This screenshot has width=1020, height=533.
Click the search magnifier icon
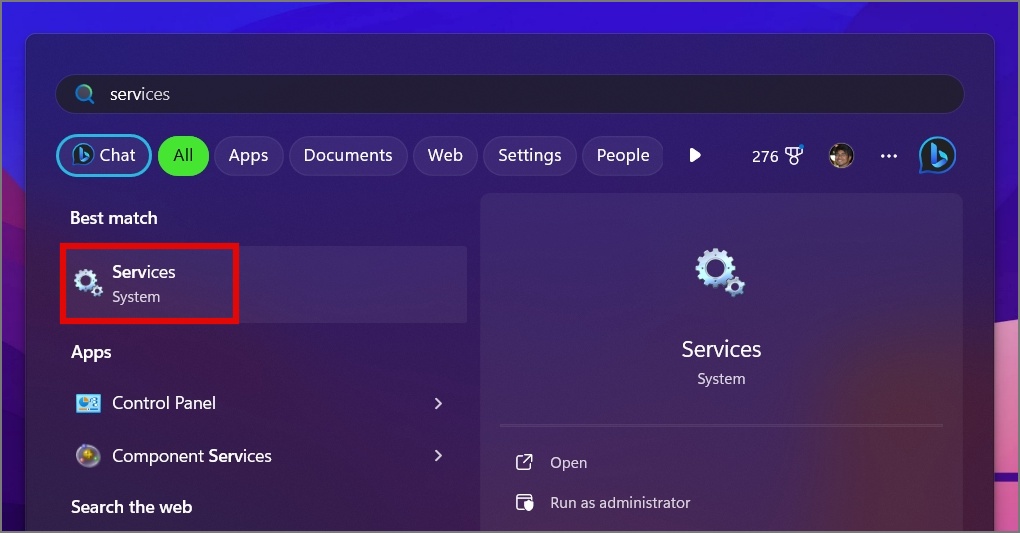pos(85,94)
